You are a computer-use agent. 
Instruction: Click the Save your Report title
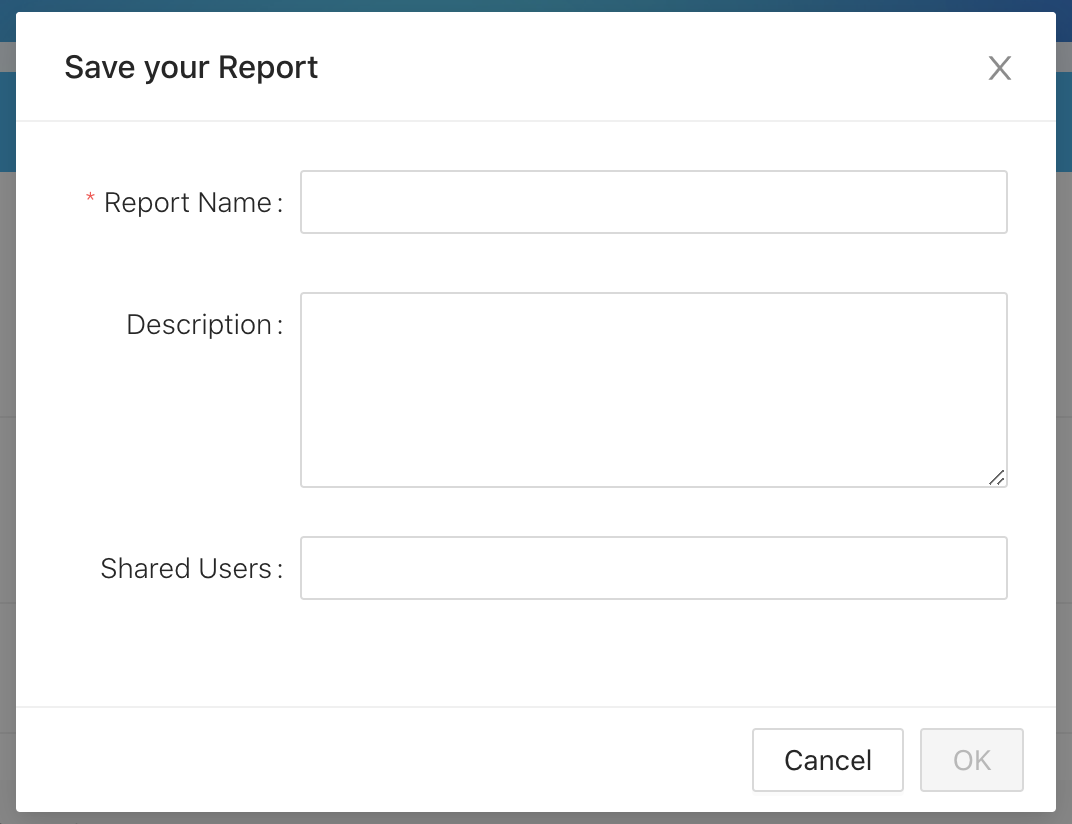[191, 67]
